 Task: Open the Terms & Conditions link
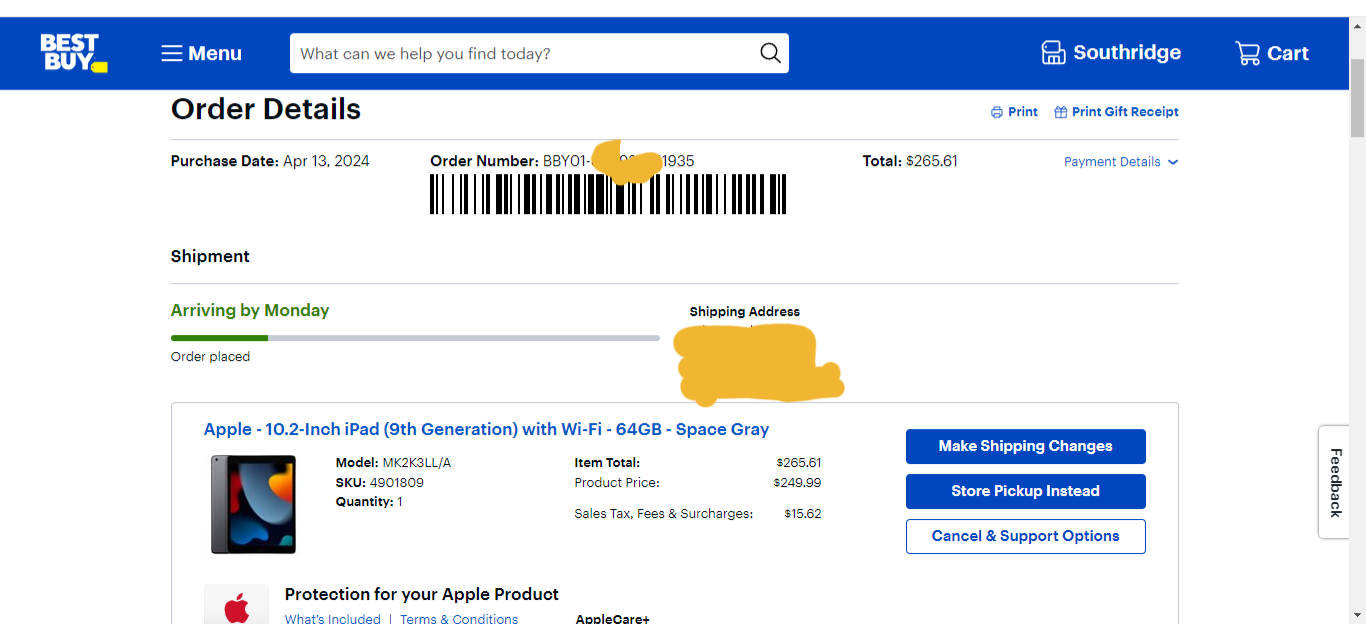pos(459,618)
